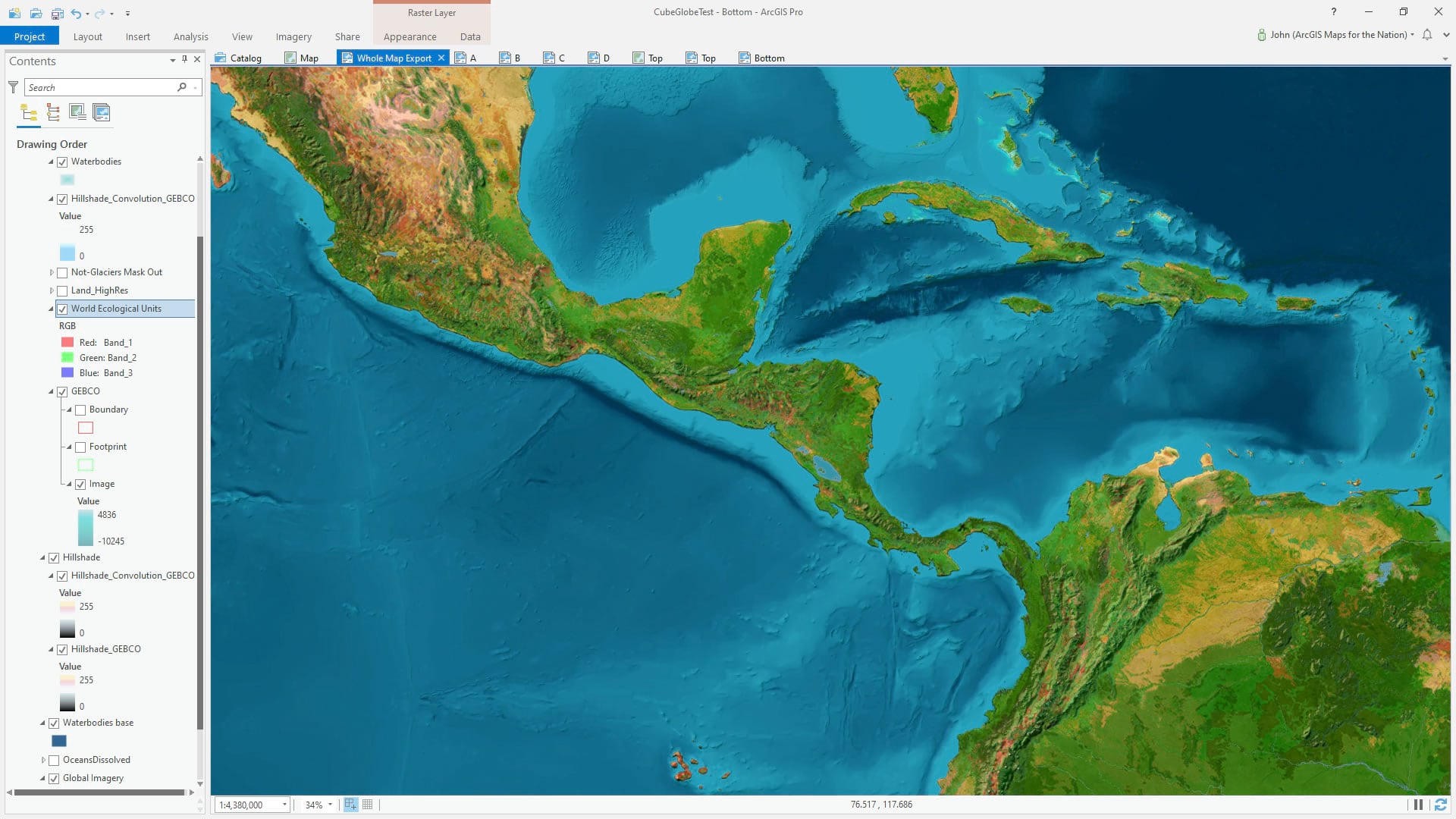Select the World Ecological Units layer

116,309
